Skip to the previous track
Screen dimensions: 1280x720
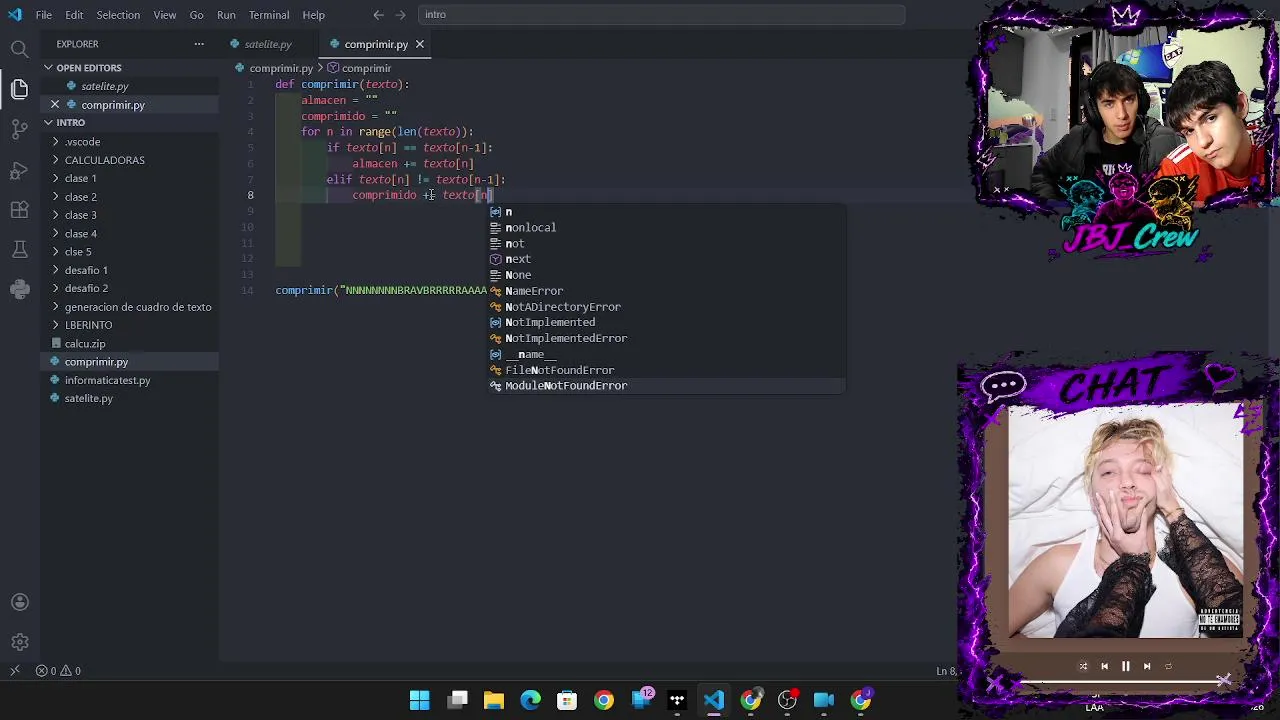[x=1104, y=666]
